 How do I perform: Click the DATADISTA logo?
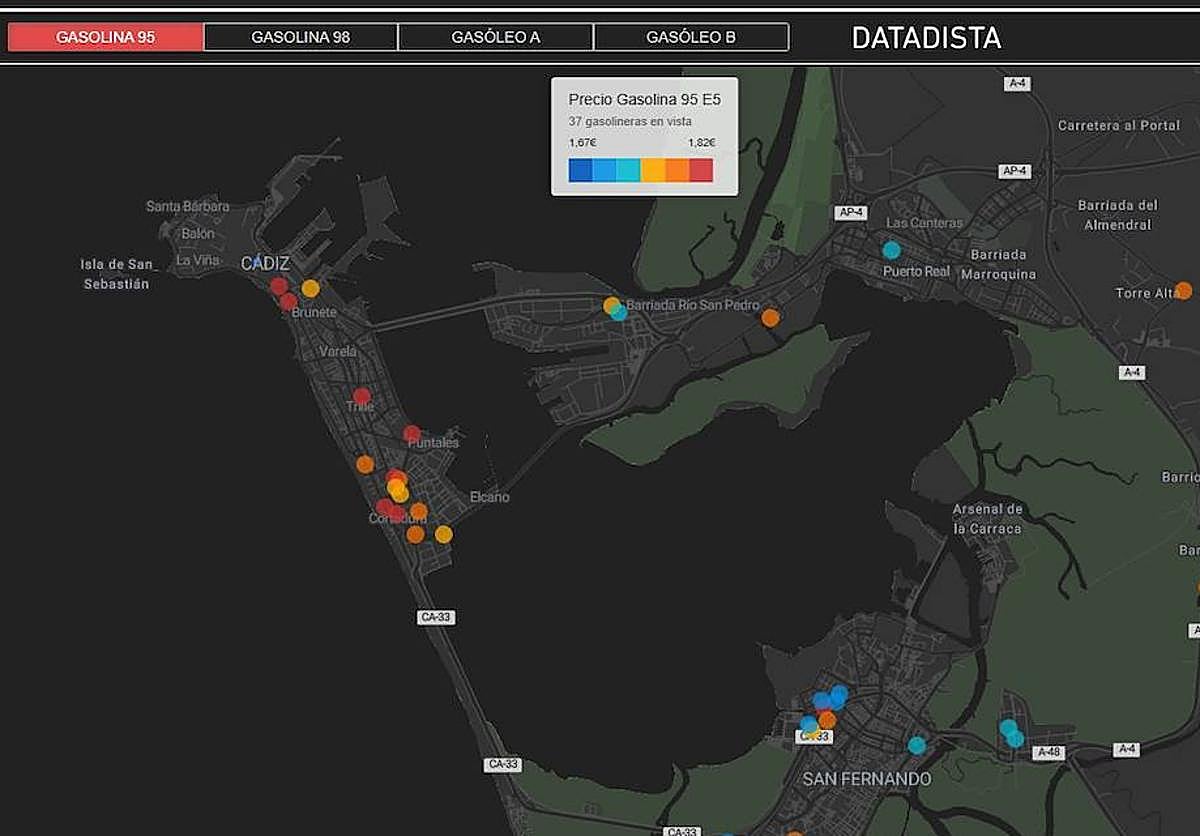click(926, 38)
